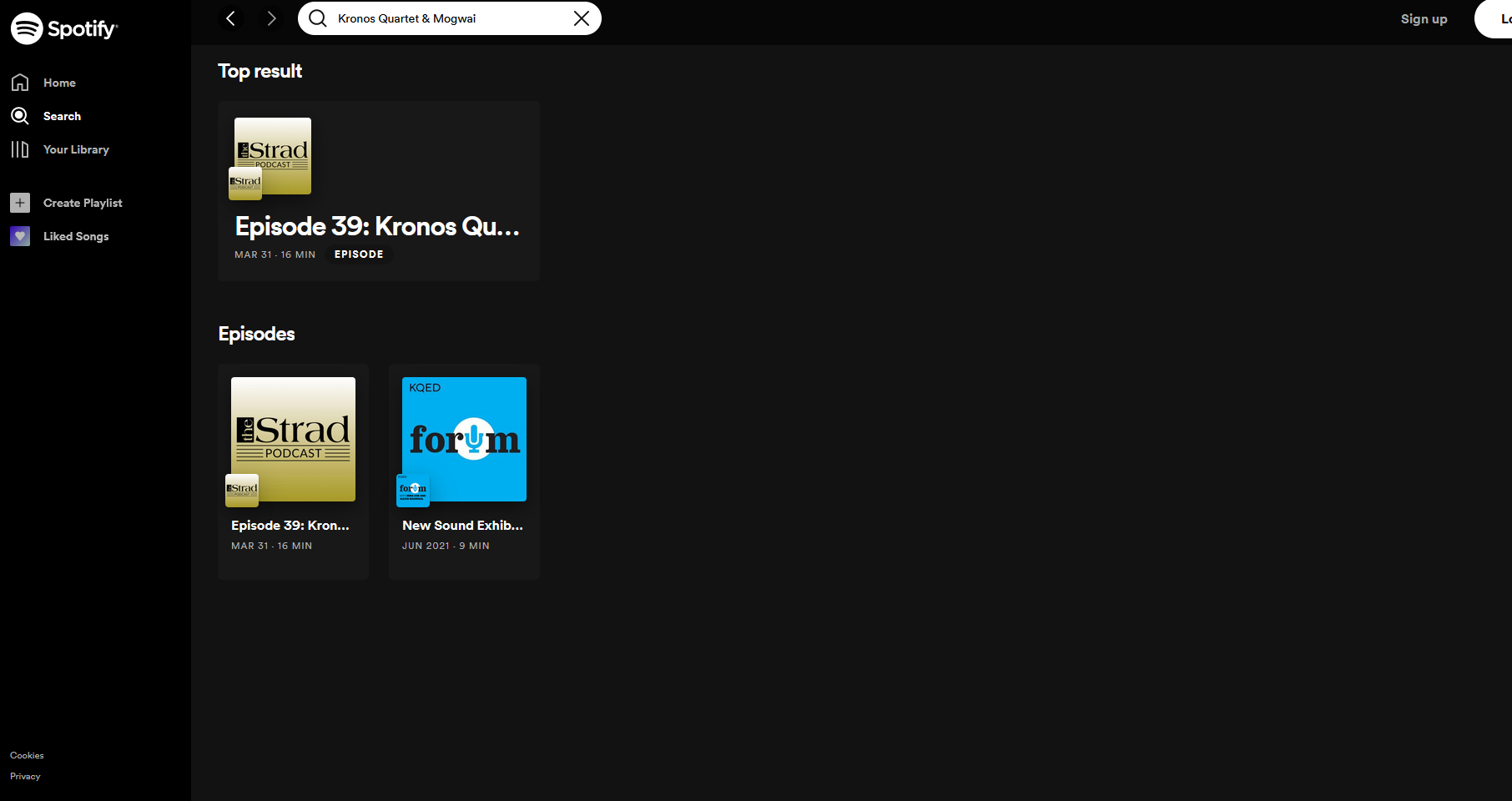Click the magnifier icon inside search box
Screen dimensions: 1512x801
click(318, 18)
